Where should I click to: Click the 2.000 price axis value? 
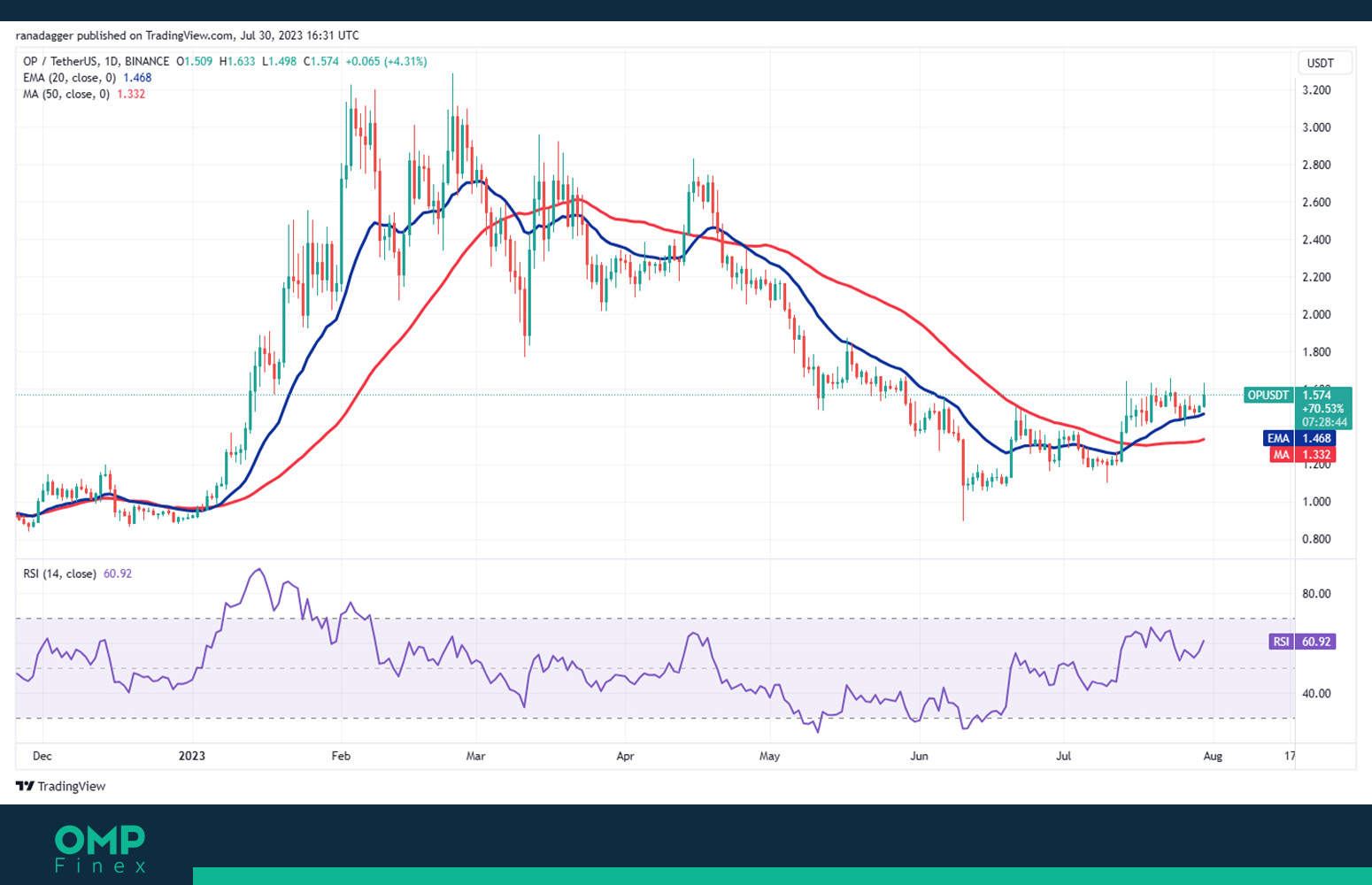(x=1316, y=314)
